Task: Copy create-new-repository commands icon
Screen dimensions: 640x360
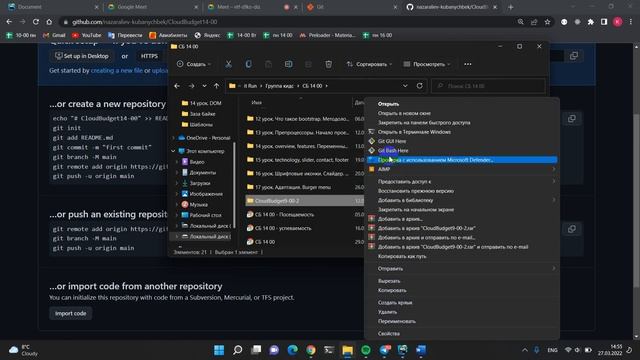Action: point(572,119)
